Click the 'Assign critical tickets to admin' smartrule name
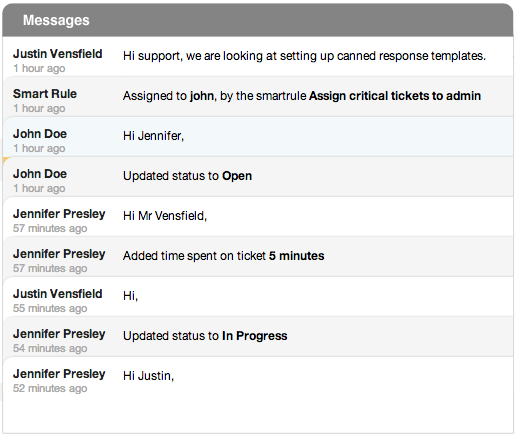 pyautogui.click(x=395, y=96)
